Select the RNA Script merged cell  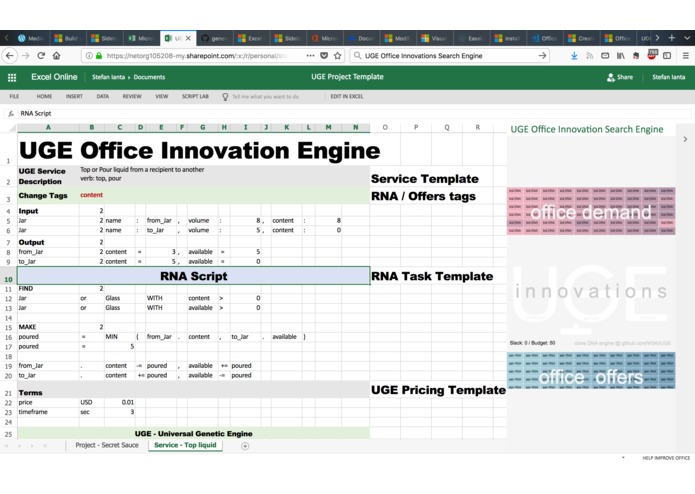point(194,276)
